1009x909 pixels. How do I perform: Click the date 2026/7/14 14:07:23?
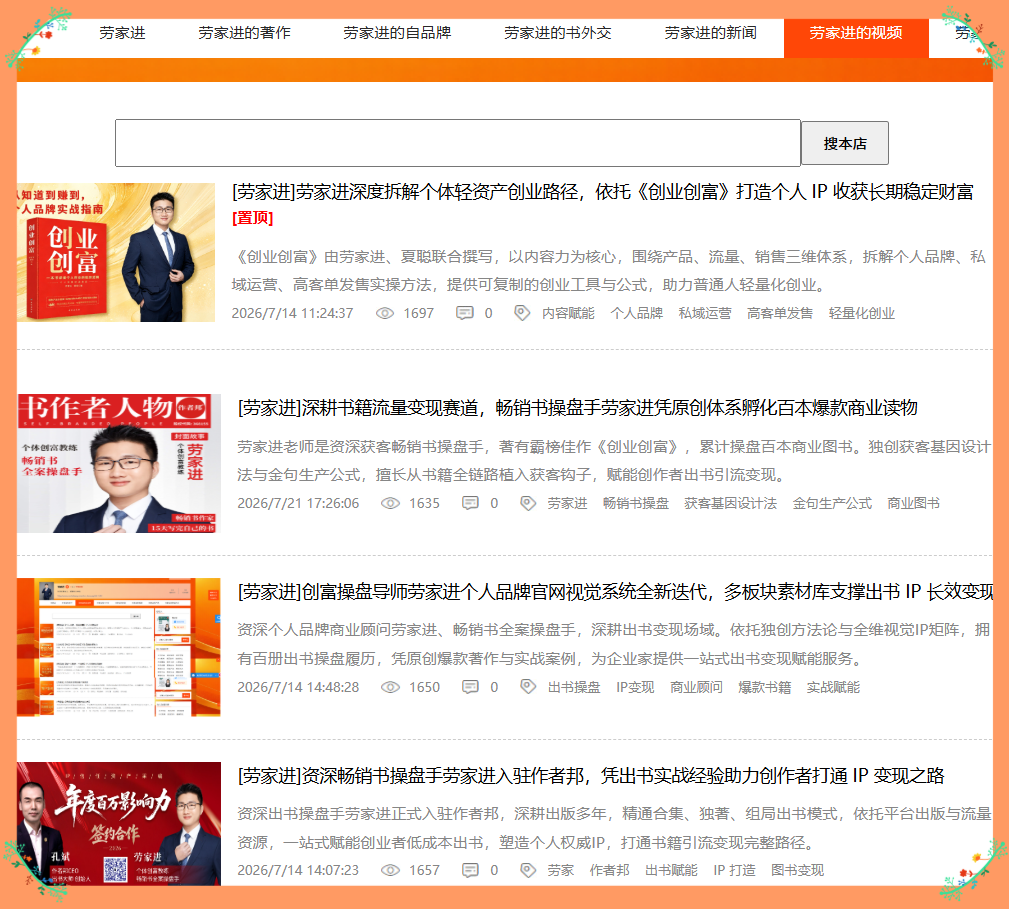298,870
